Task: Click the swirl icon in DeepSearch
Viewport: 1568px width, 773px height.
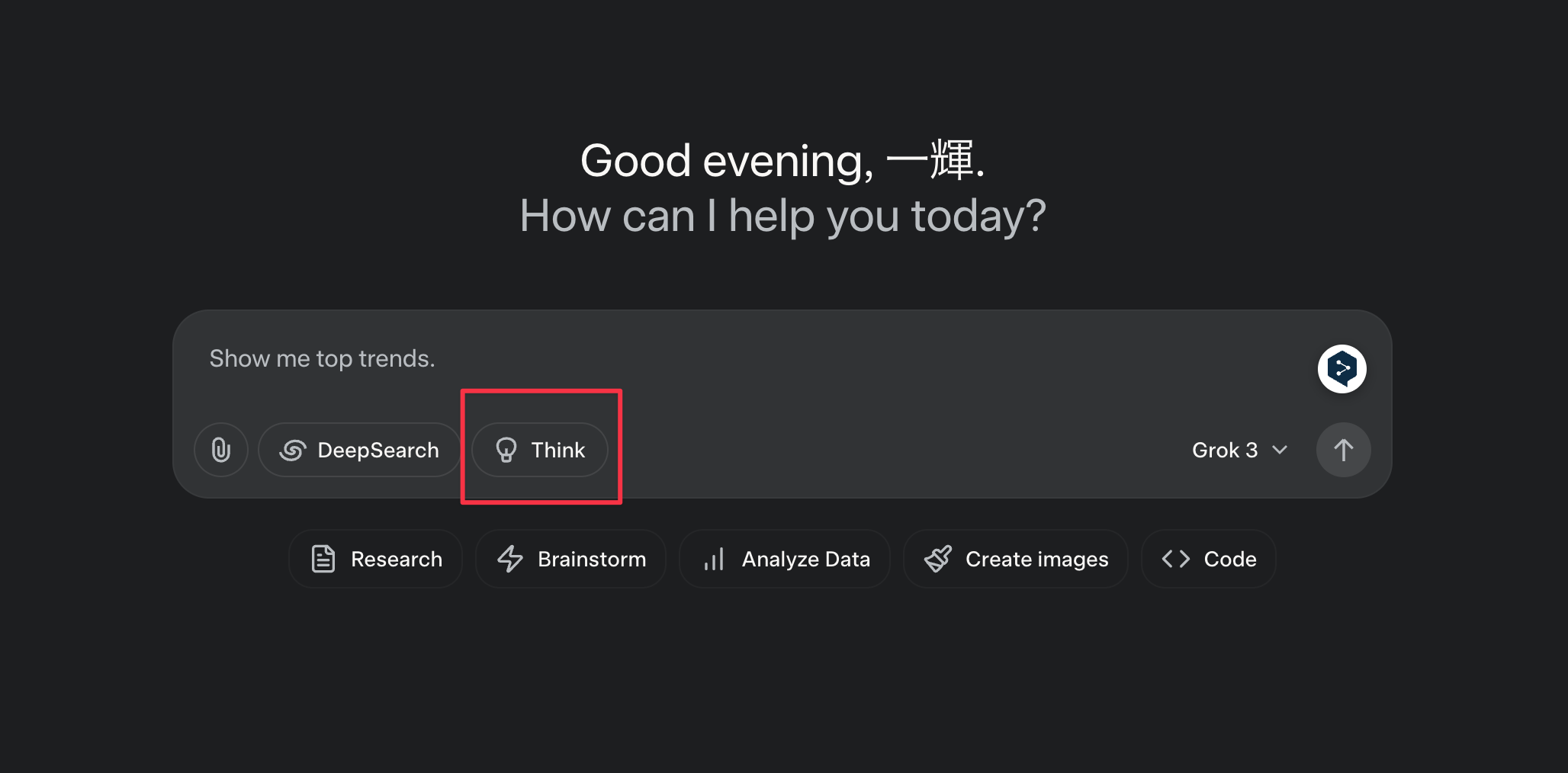Action: (293, 450)
